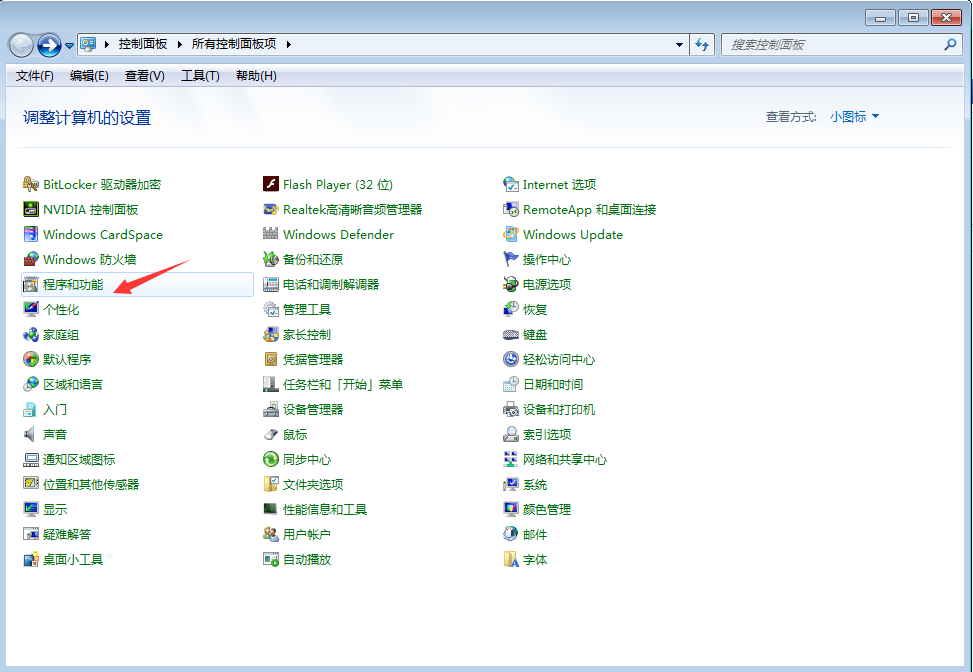
Task: Click the 搜索控制面板 search field
Action: [842, 45]
